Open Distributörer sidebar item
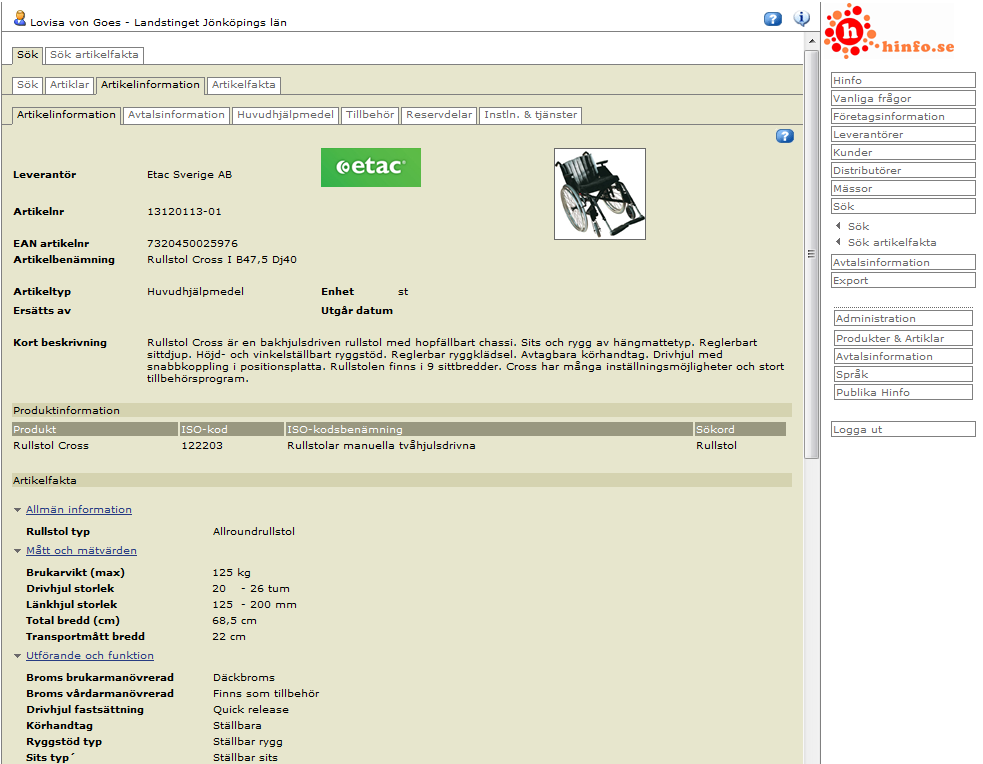This screenshot has height=764, width=983. point(903,170)
